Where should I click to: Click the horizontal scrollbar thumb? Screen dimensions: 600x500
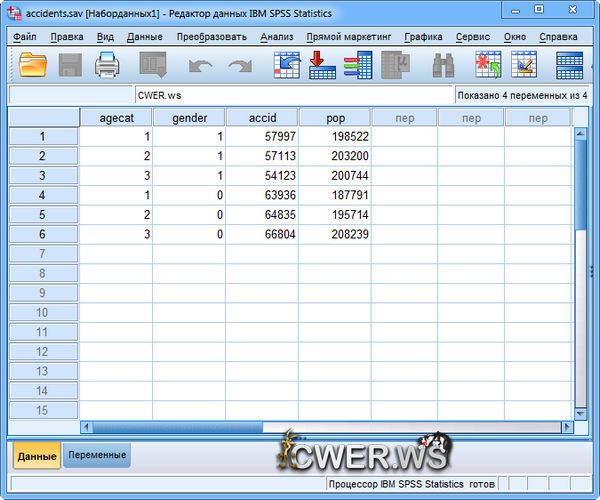pyautogui.click(x=178, y=427)
